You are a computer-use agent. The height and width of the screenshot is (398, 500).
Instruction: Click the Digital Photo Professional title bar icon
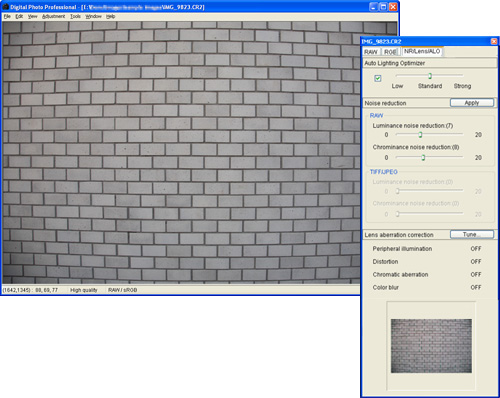tap(5, 7)
